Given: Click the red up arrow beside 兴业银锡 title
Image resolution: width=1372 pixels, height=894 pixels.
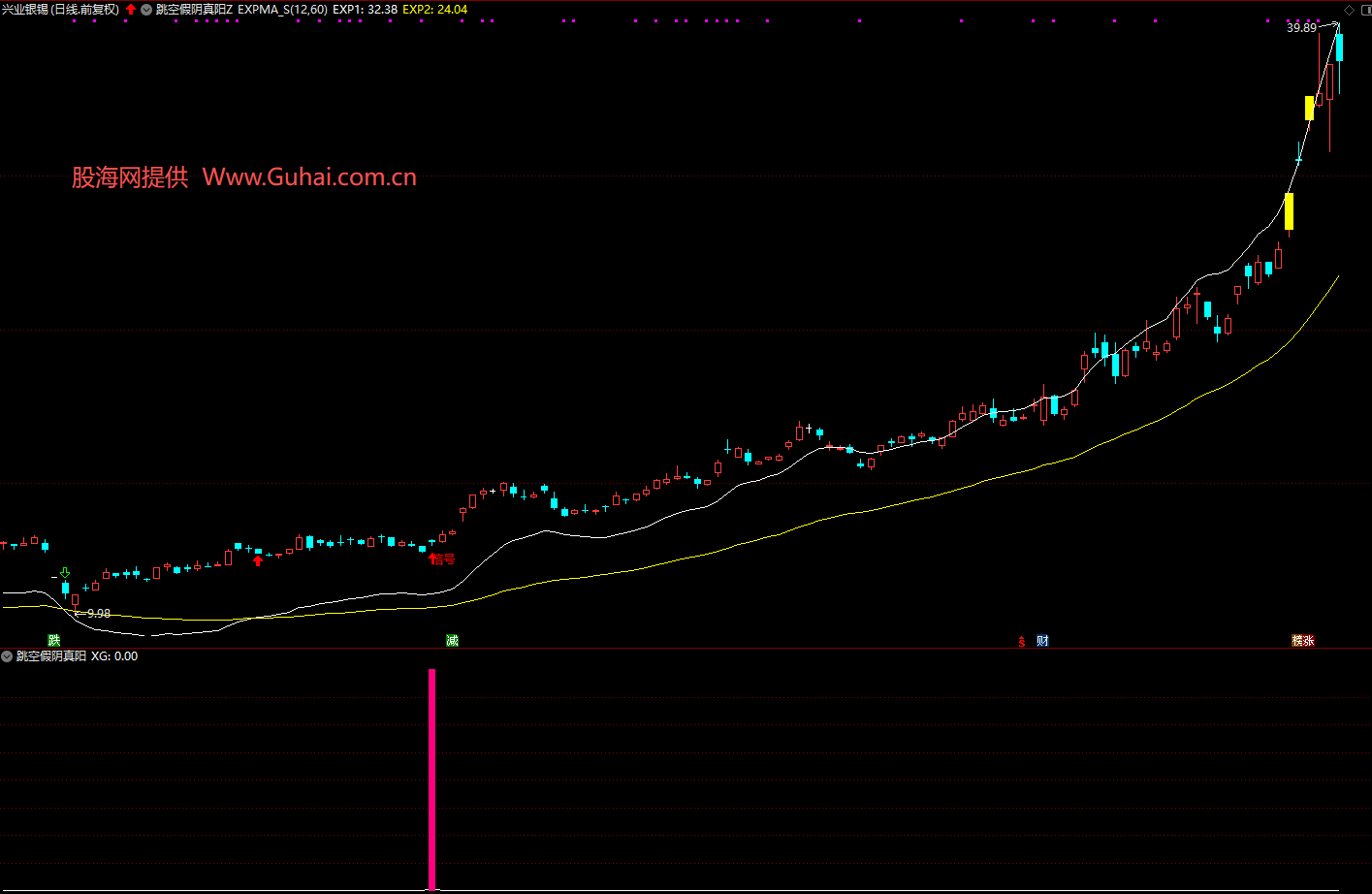Looking at the screenshot, I should click(131, 10).
